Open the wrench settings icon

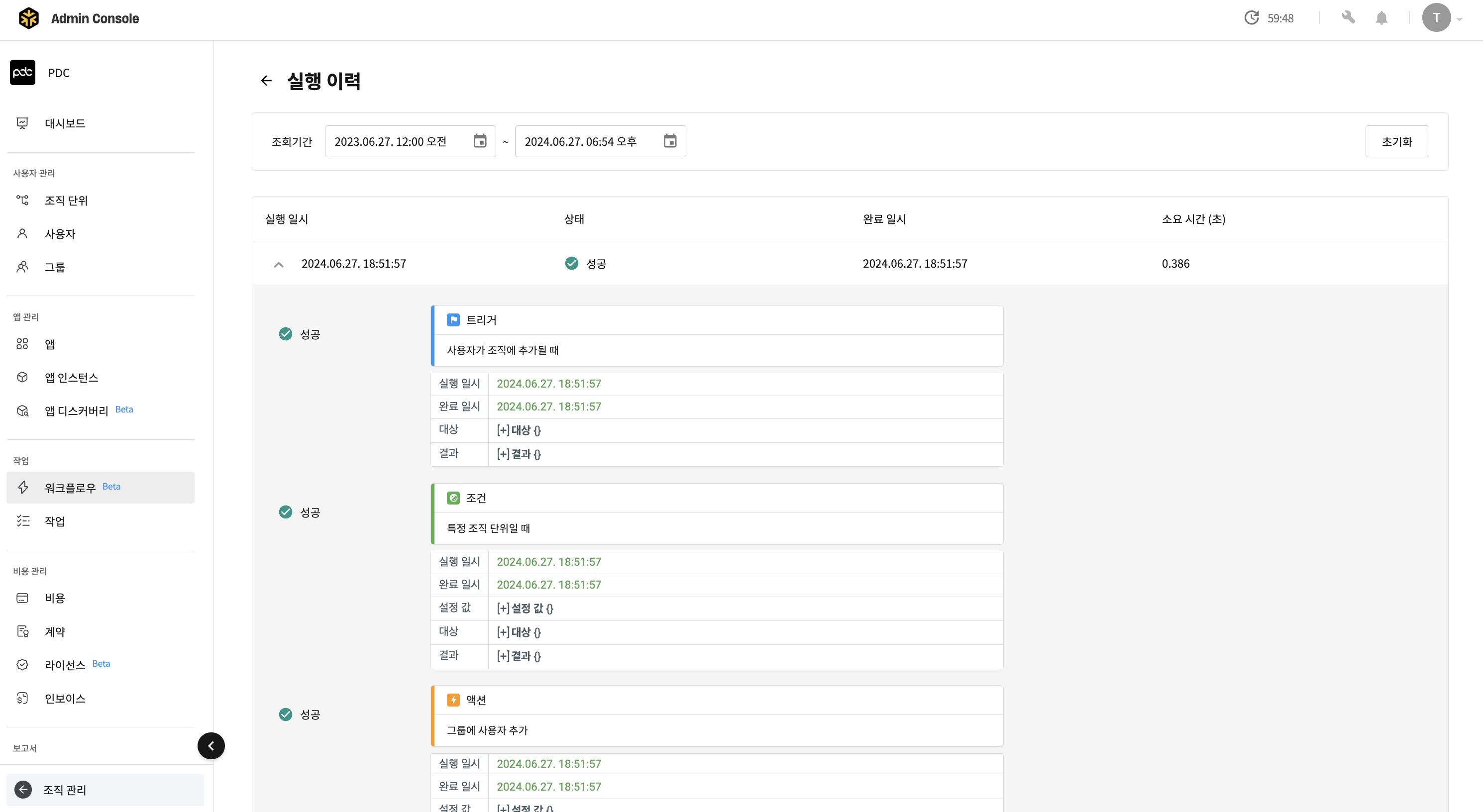[1348, 17]
